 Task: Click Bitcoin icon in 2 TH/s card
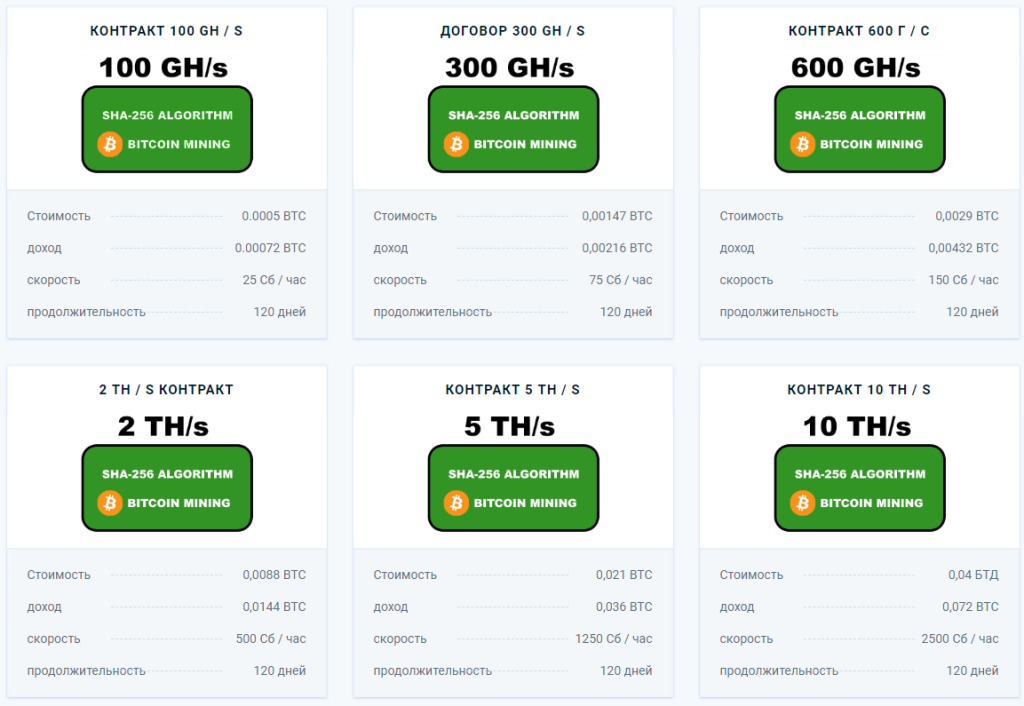pos(110,503)
